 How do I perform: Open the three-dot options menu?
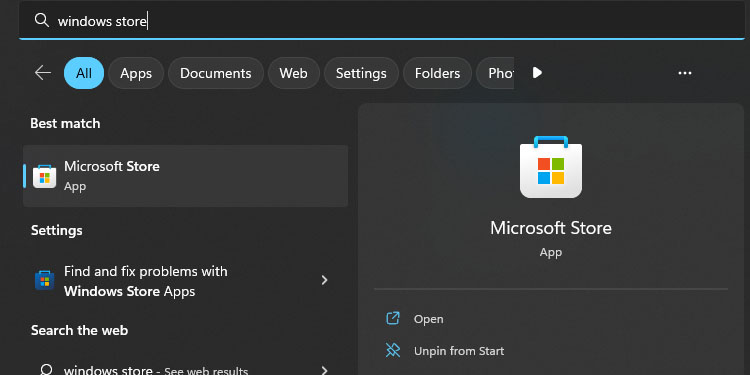click(x=685, y=73)
